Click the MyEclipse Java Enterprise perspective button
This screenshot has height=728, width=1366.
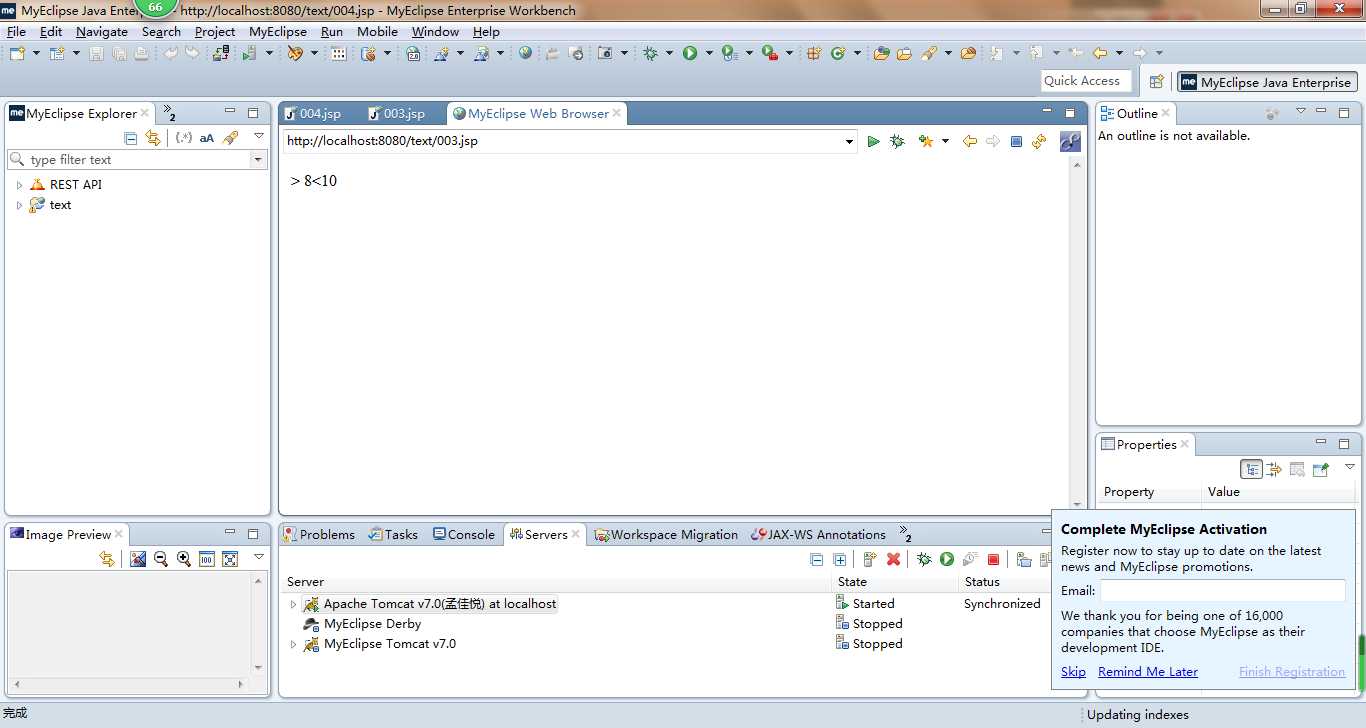point(1267,82)
